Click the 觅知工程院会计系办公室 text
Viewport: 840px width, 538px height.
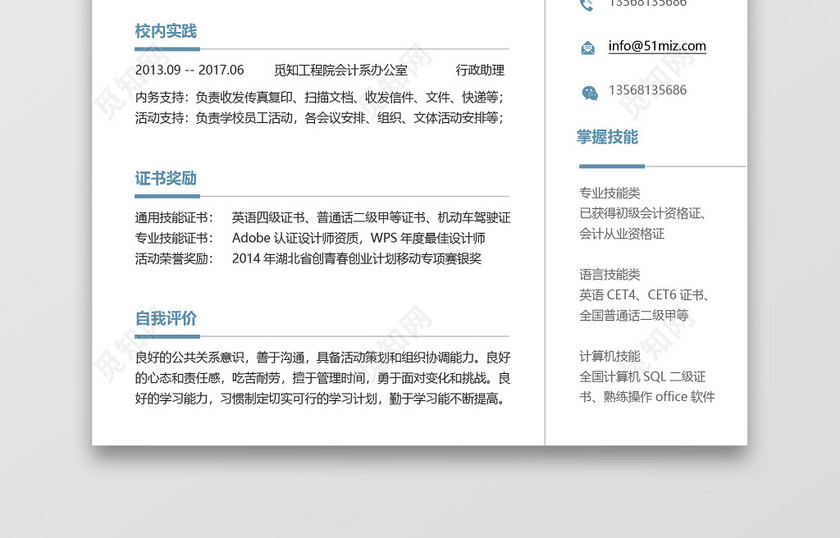tap(341, 70)
